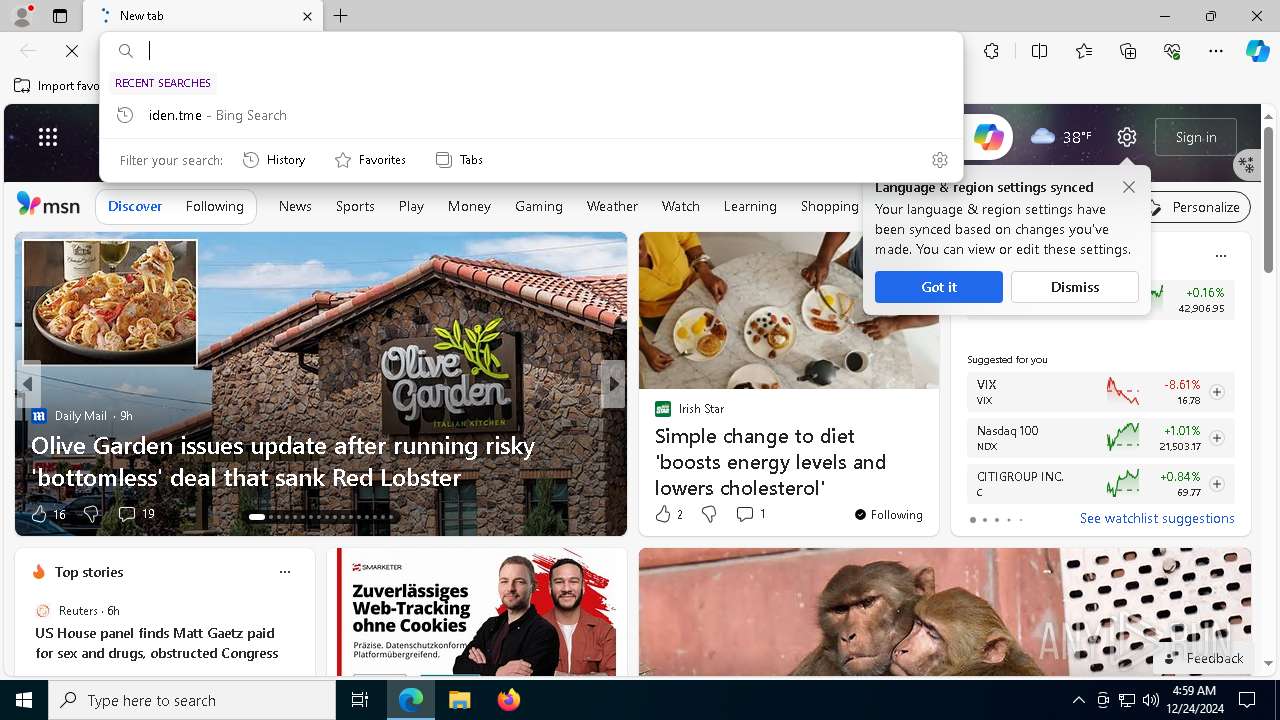This screenshot has width=1280, height=720.
Task: Open Copilot from the MSN search bar
Action: pos(988,137)
